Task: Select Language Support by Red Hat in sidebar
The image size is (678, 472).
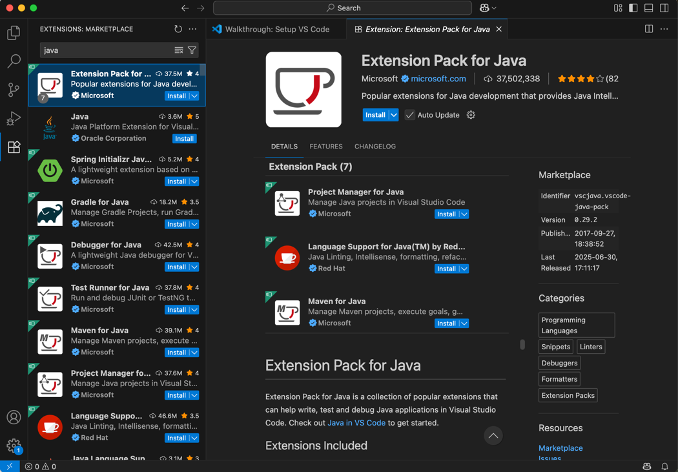Action: tap(117, 427)
